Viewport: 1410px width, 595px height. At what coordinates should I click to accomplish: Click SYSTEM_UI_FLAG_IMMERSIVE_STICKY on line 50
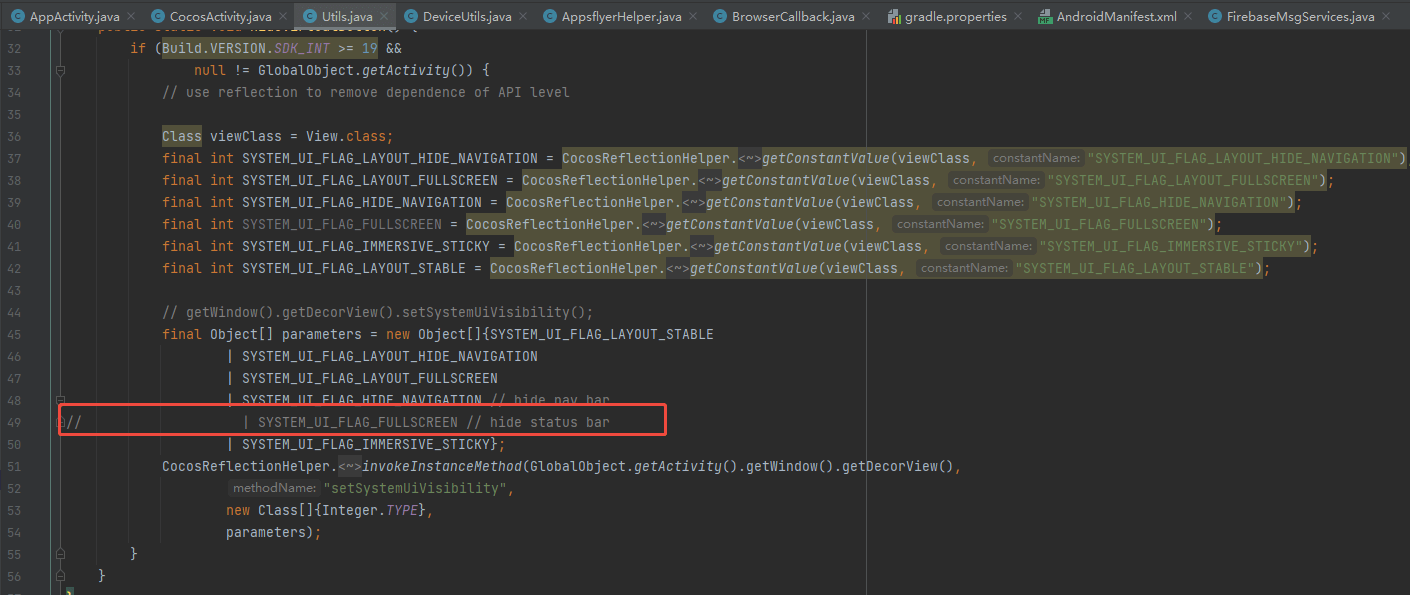366,444
